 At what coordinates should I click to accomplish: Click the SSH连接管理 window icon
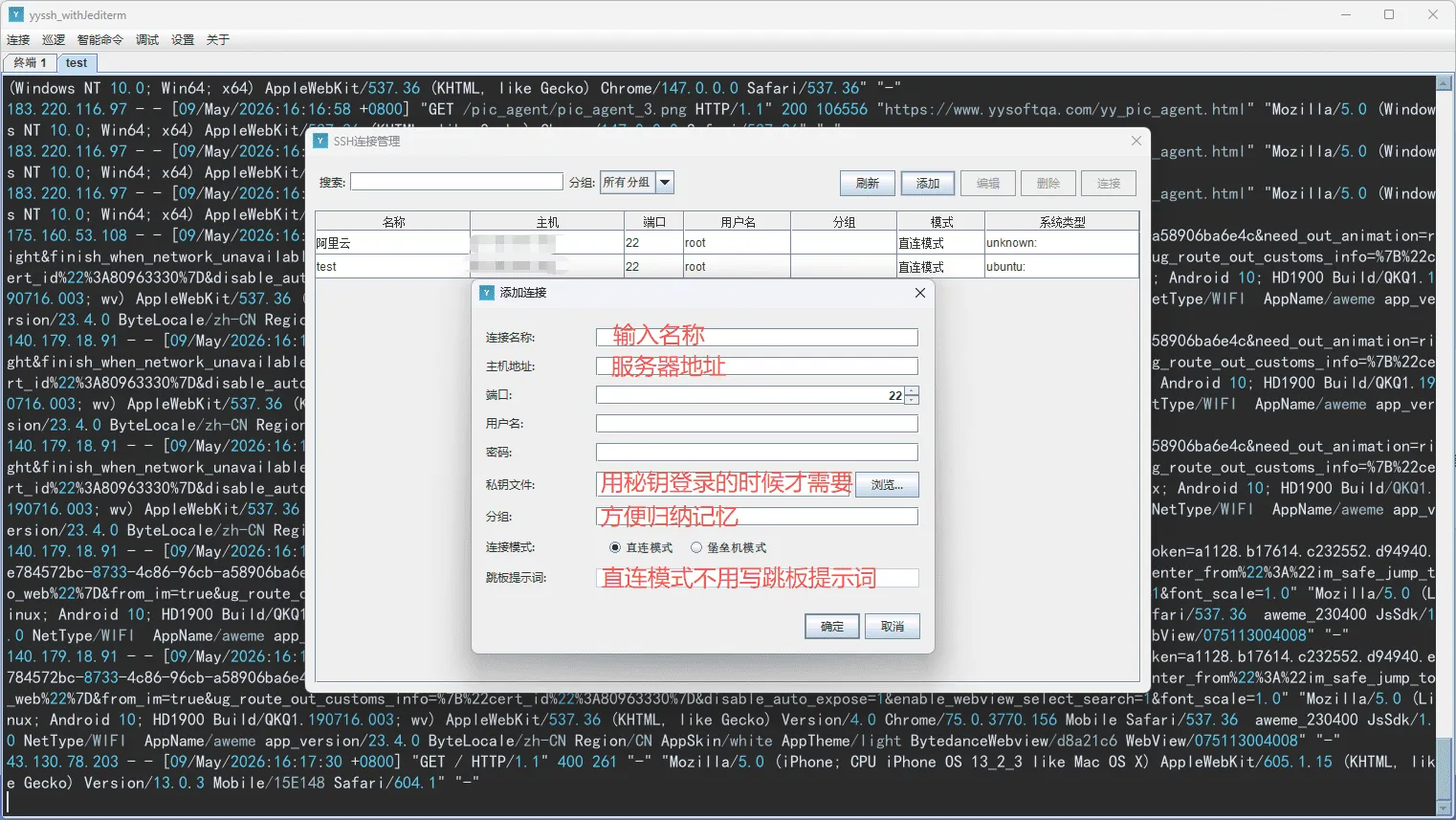[320, 141]
